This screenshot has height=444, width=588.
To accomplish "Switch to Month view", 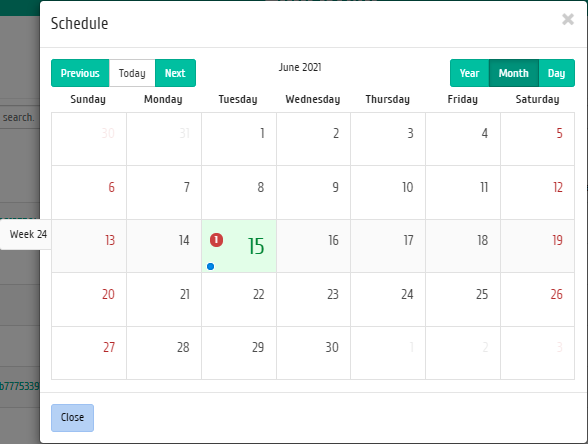I will coord(514,73).
